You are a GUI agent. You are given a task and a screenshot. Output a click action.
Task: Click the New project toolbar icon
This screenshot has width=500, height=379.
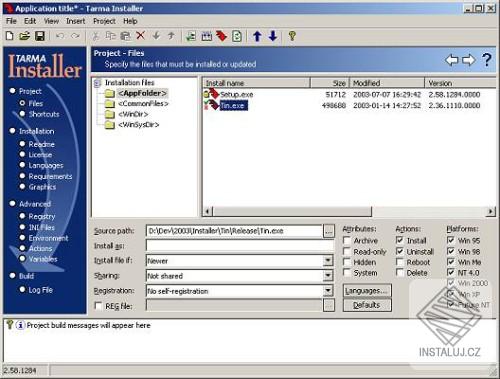pos(10,36)
